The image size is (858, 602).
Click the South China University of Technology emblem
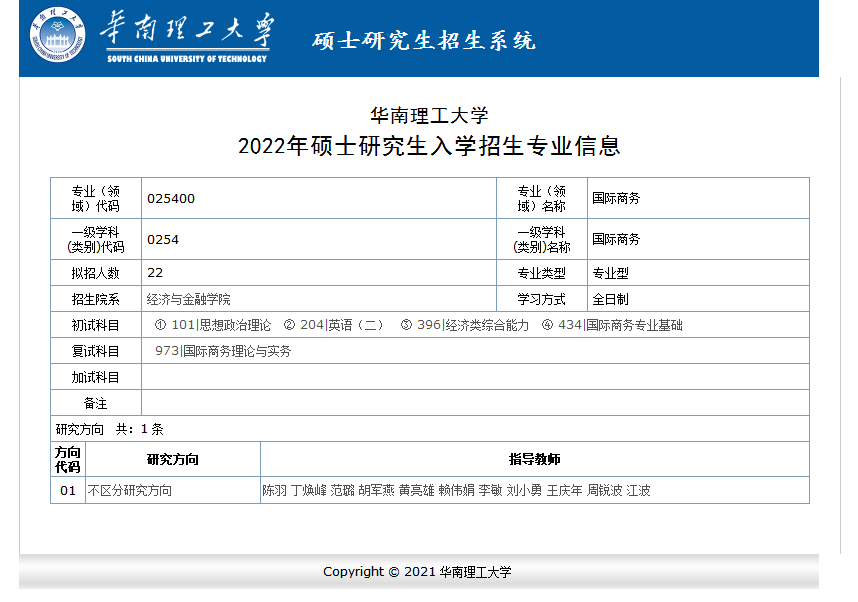point(57,34)
